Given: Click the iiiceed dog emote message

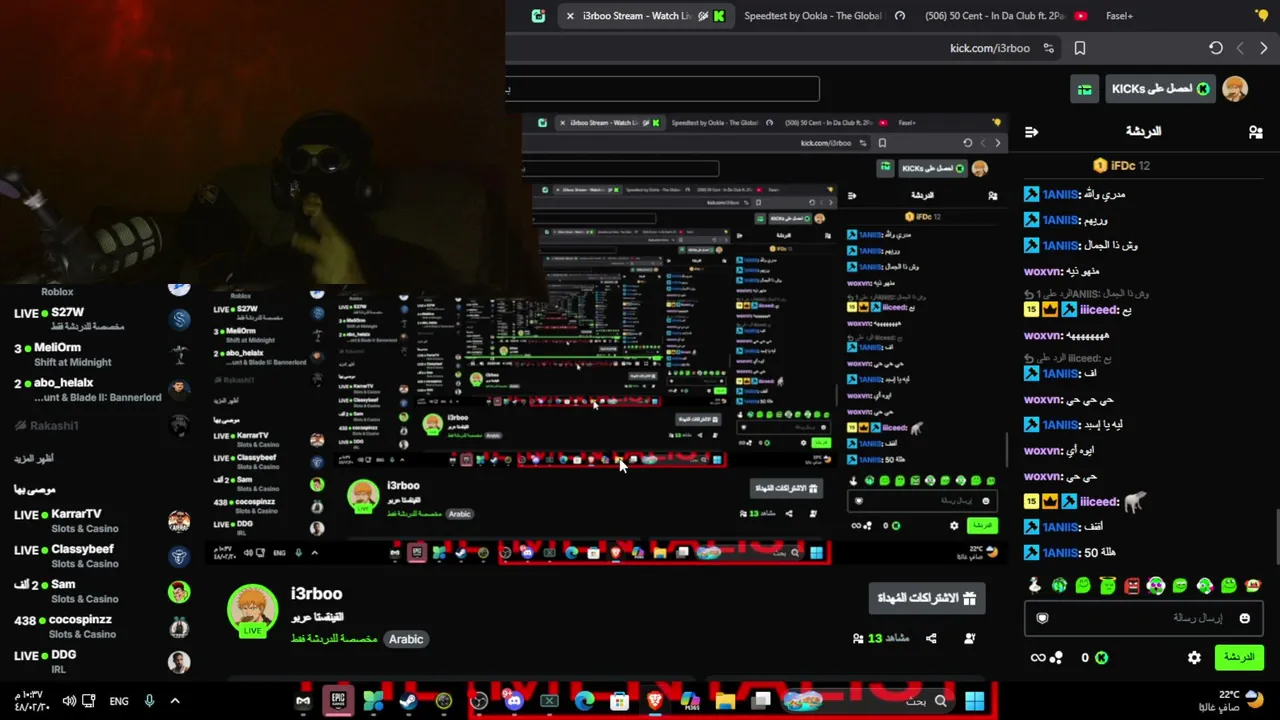Looking at the screenshot, I should tap(1085, 501).
